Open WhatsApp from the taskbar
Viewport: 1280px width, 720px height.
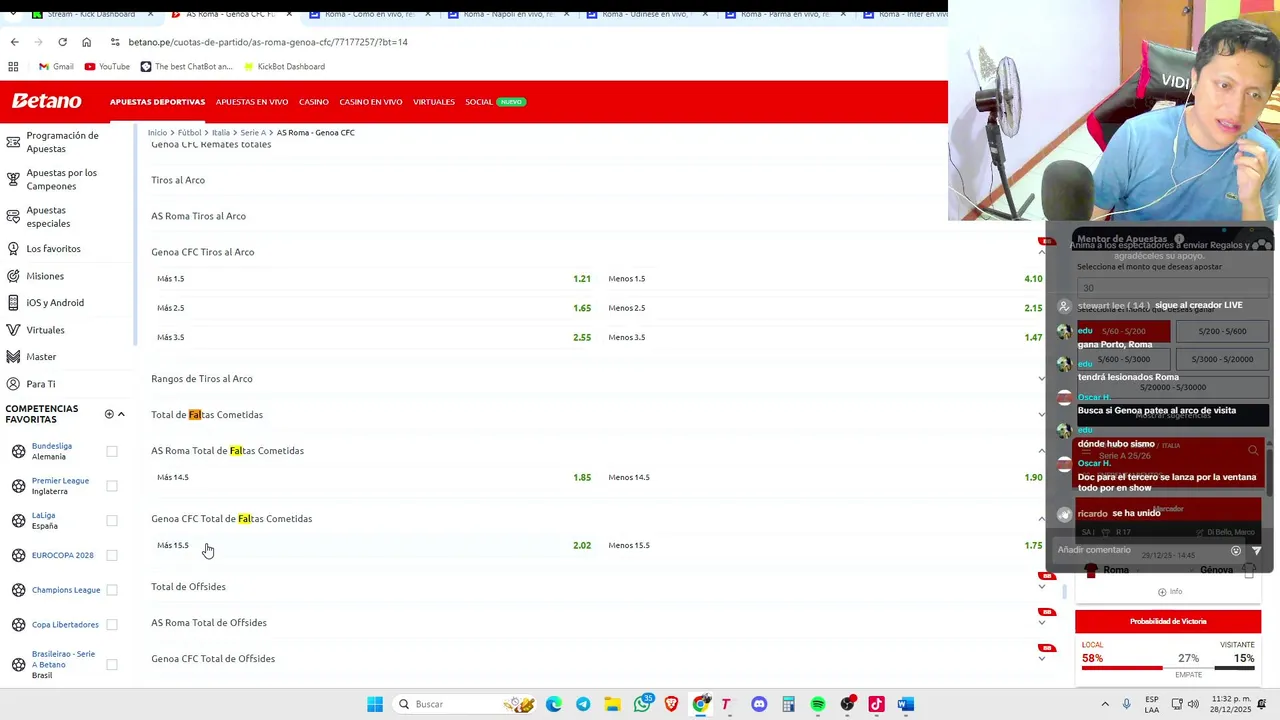click(x=642, y=704)
